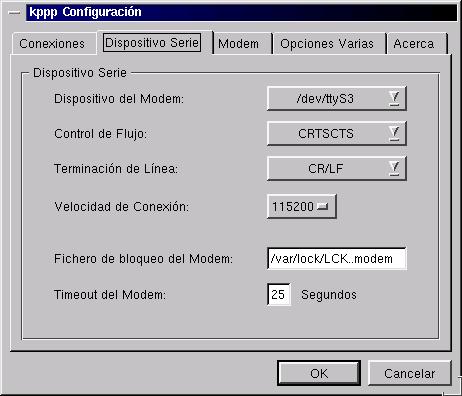Click the 'Dispositivo Serie' group box title
This screenshot has height=396, width=462.
coord(80,73)
